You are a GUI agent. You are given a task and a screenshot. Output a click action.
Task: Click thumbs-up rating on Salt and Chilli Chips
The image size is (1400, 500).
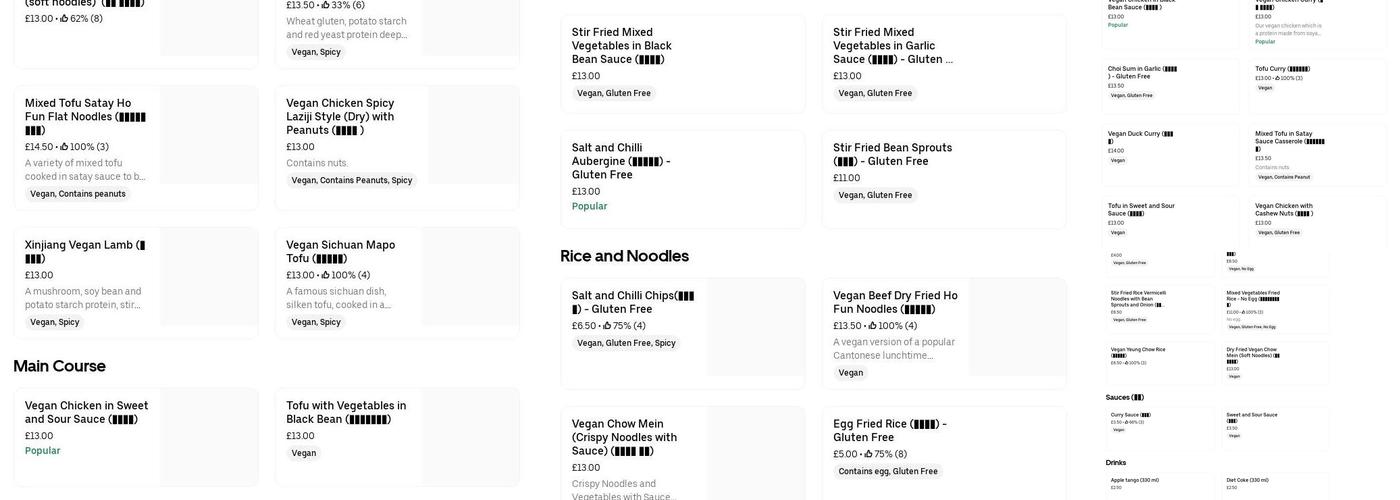(607, 326)
